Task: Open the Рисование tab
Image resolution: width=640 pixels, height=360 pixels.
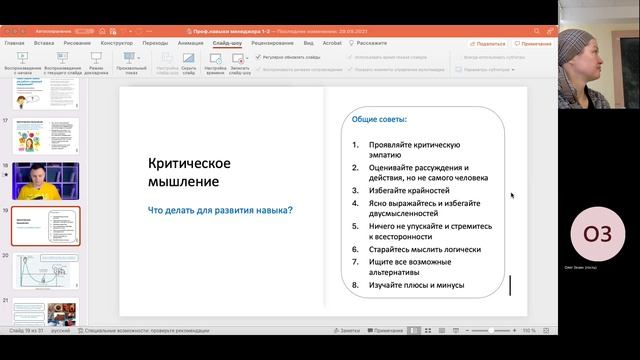Action: point(77,43)
